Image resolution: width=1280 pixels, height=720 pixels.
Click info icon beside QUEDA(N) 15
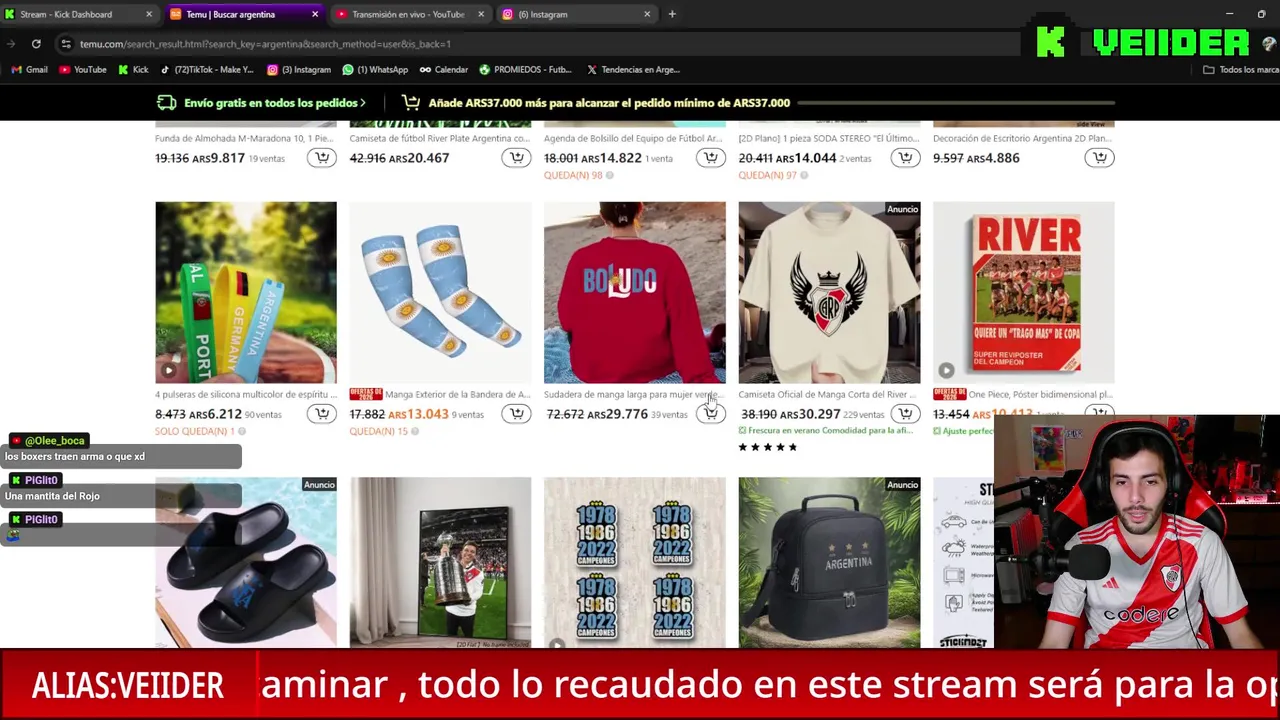click(415, 431)
